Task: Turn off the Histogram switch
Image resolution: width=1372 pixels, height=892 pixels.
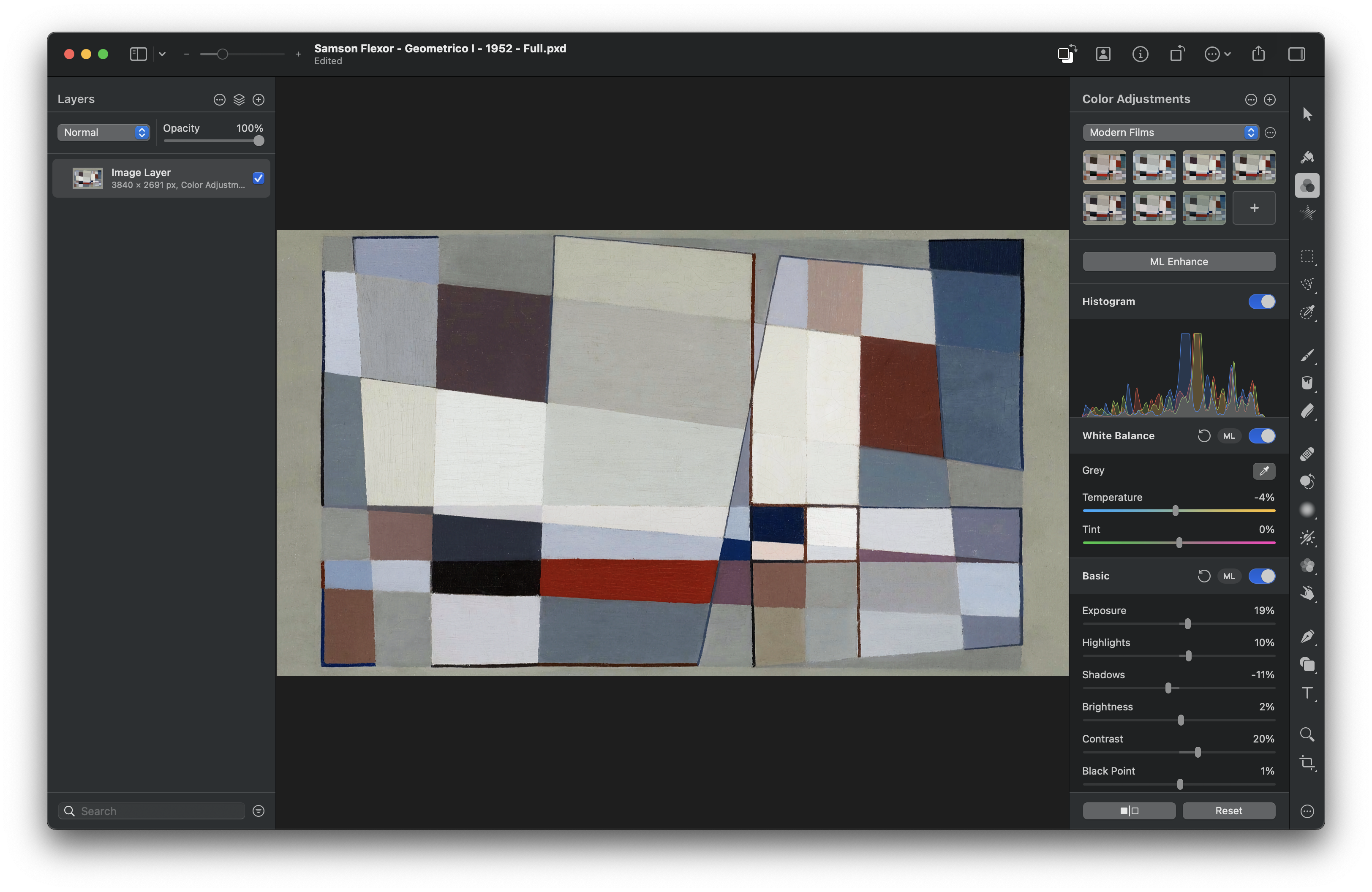Action: [1261, 302]
